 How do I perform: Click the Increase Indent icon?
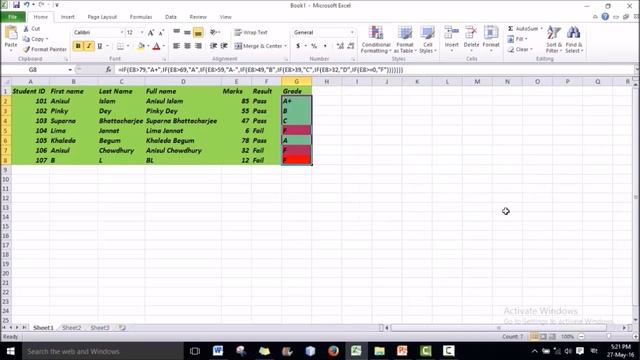click(x=224, y=46)
